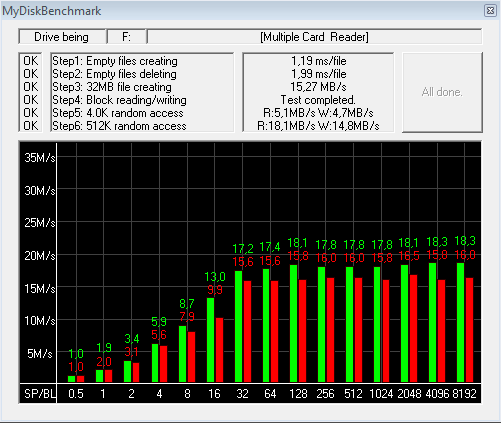The height and width of the screenshot is (423, 501).
Task: Click the red write bar at 2048
Action: coord(413,328)
